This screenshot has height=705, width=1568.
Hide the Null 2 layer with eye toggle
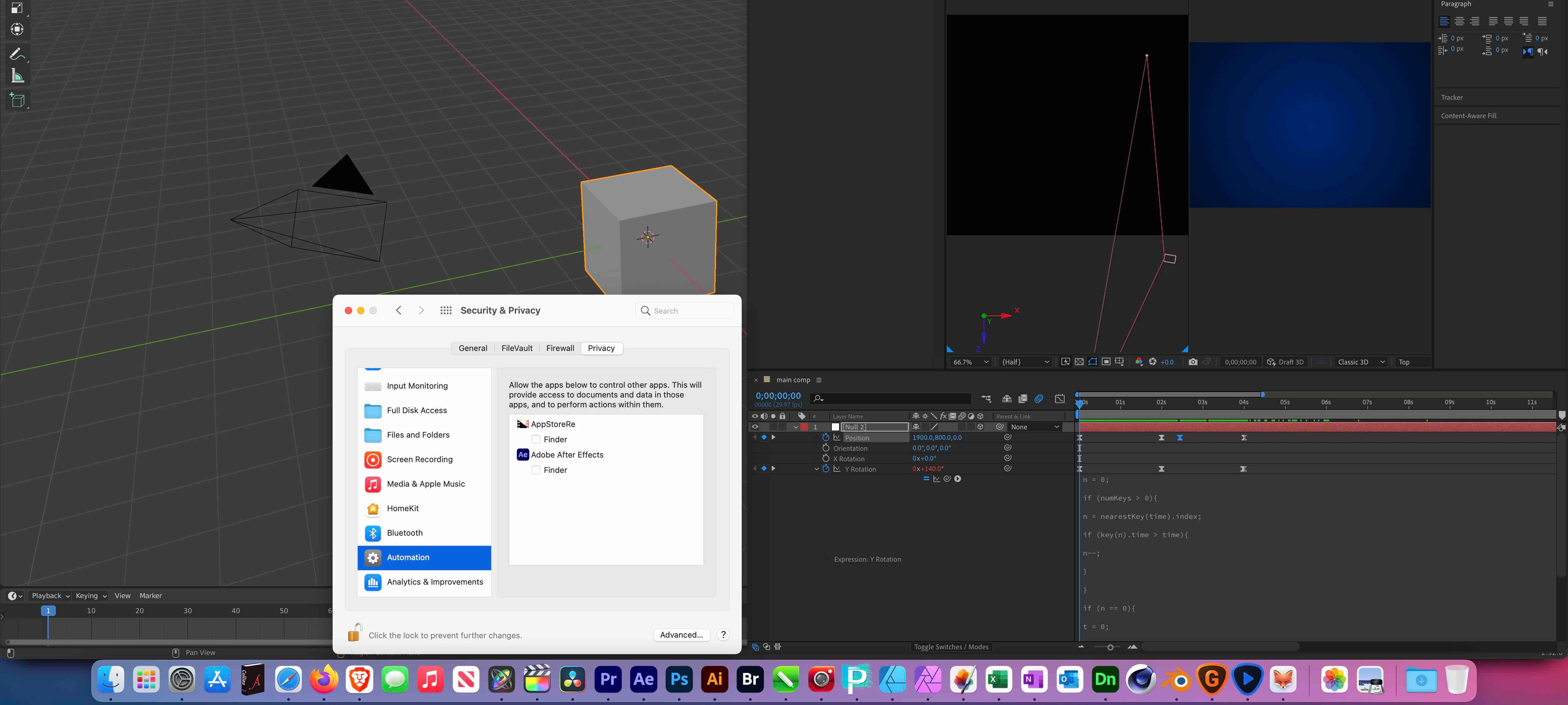[755, 427]
